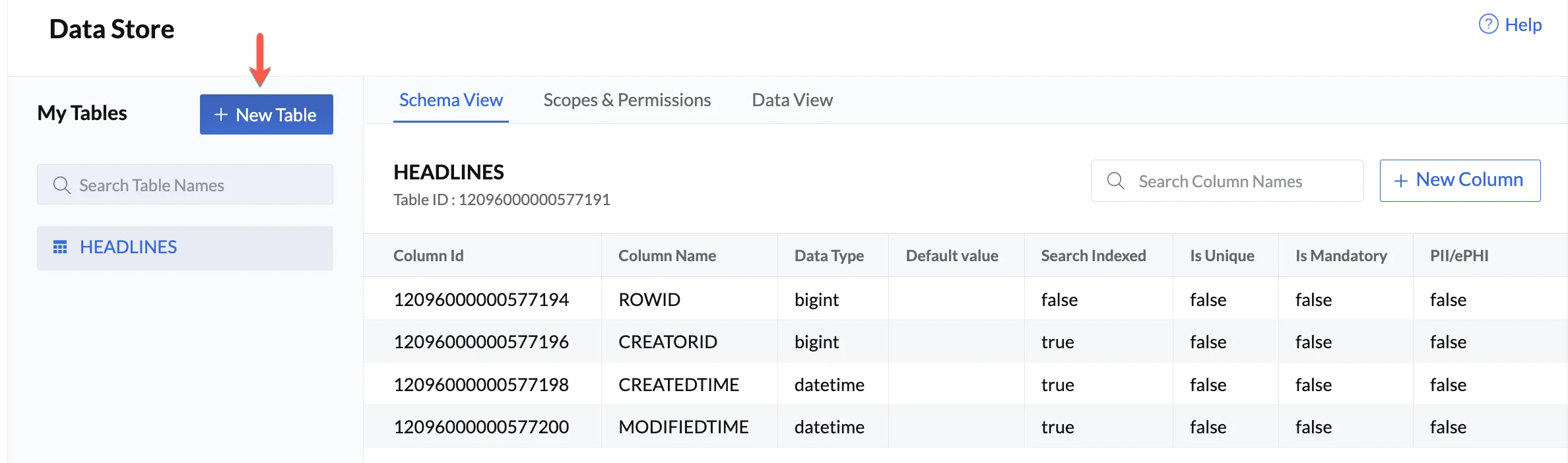Click the magnifier icon in table search

point(61,185)
